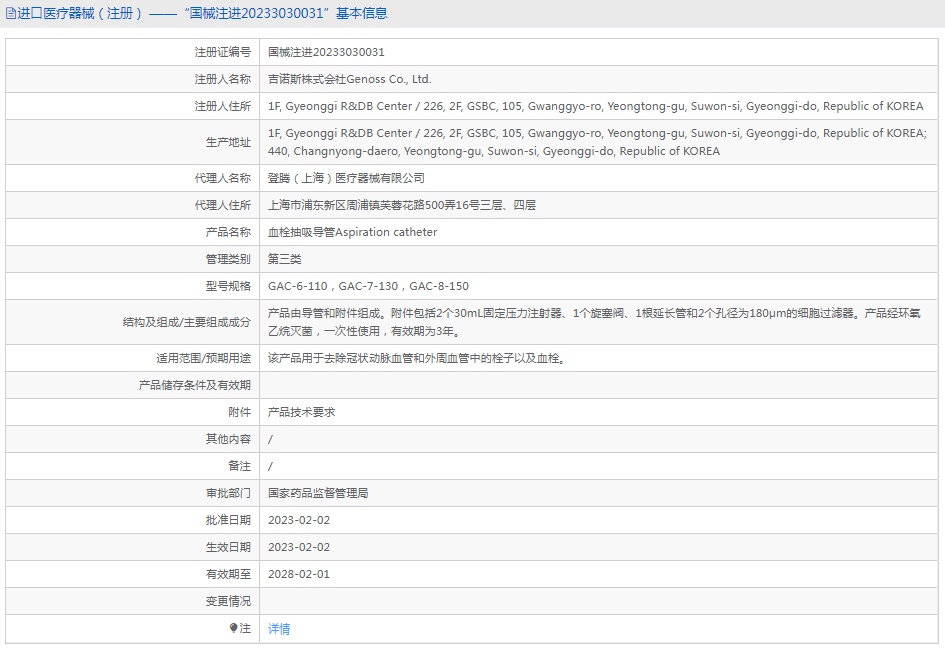The height and width of the screenshot is (654, 945).
Task: Click effective date 2023-02-02 in 生效日期 row
Action: (299, 547)
